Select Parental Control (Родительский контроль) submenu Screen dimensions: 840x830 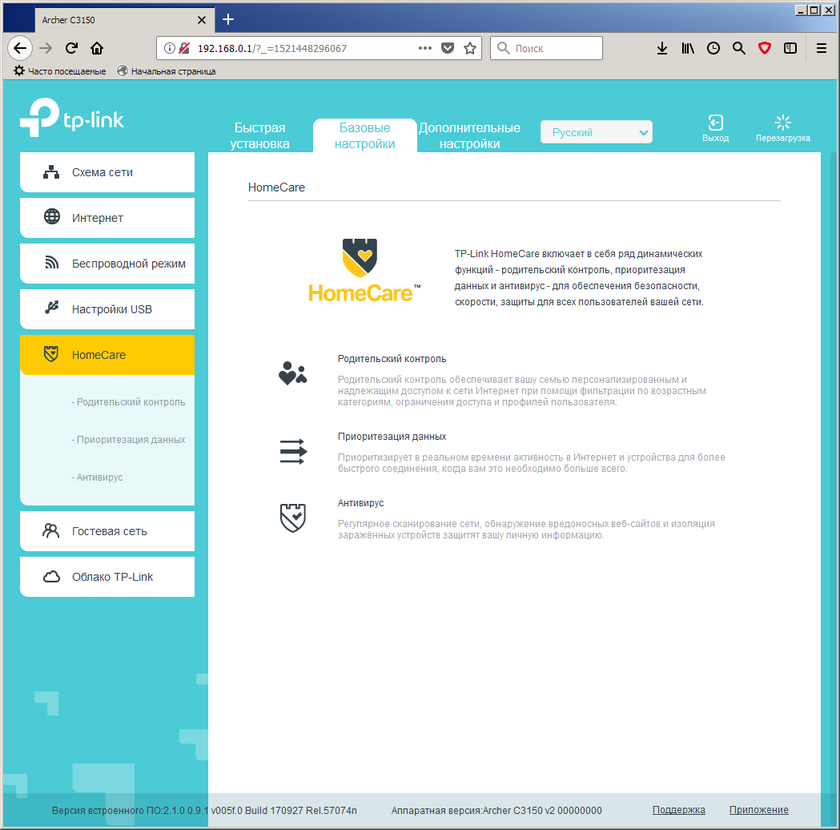pos(128,402)
